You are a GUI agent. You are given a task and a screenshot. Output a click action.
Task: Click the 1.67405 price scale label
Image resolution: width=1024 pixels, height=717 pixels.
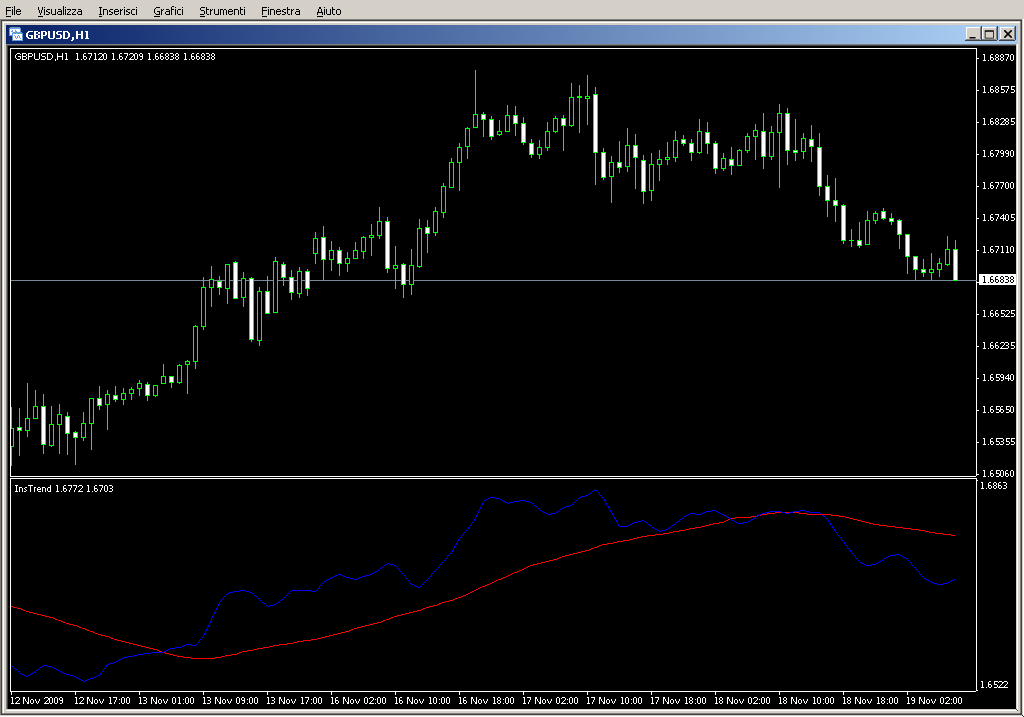coord(999,217)
